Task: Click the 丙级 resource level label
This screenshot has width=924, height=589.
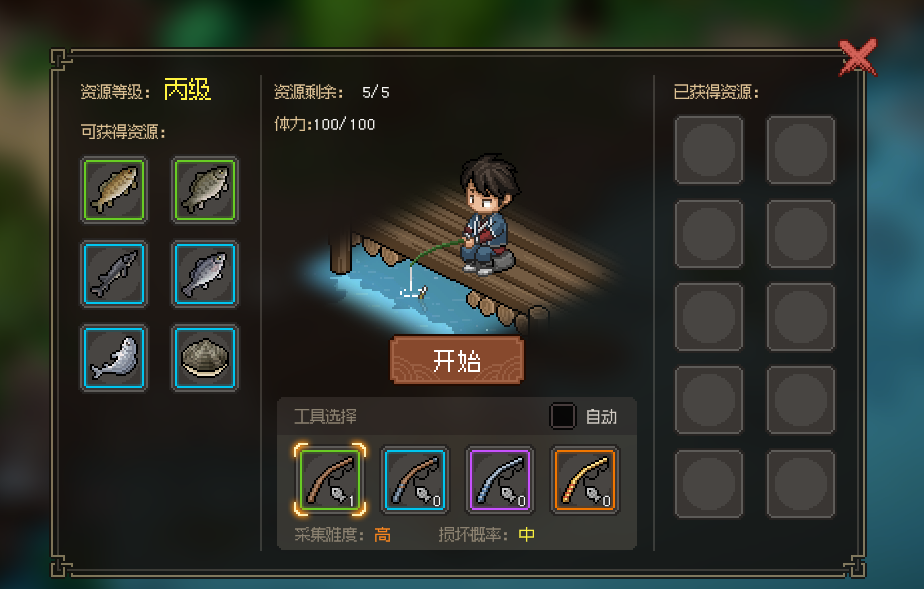Action: tap(187, 90)
